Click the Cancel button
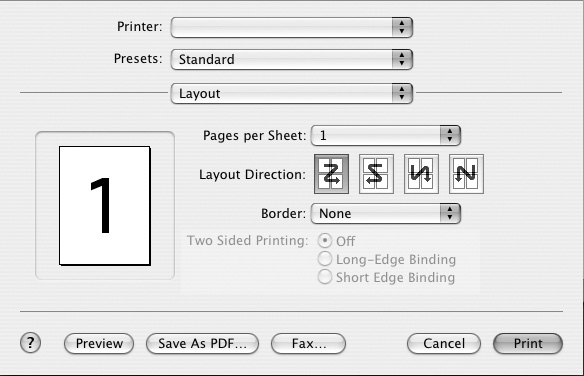Image resolution: width=584 pixels, height=376 pixels. (x=444, y=343)
